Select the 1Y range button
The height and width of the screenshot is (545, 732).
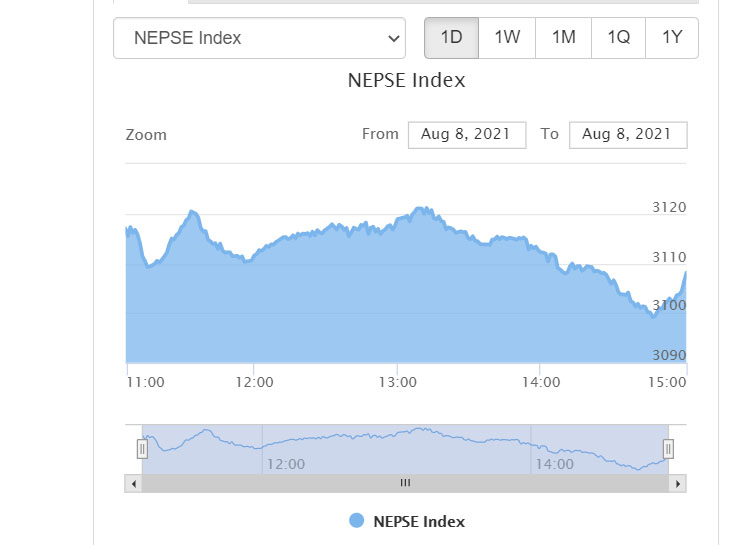(x=672, y=38)
